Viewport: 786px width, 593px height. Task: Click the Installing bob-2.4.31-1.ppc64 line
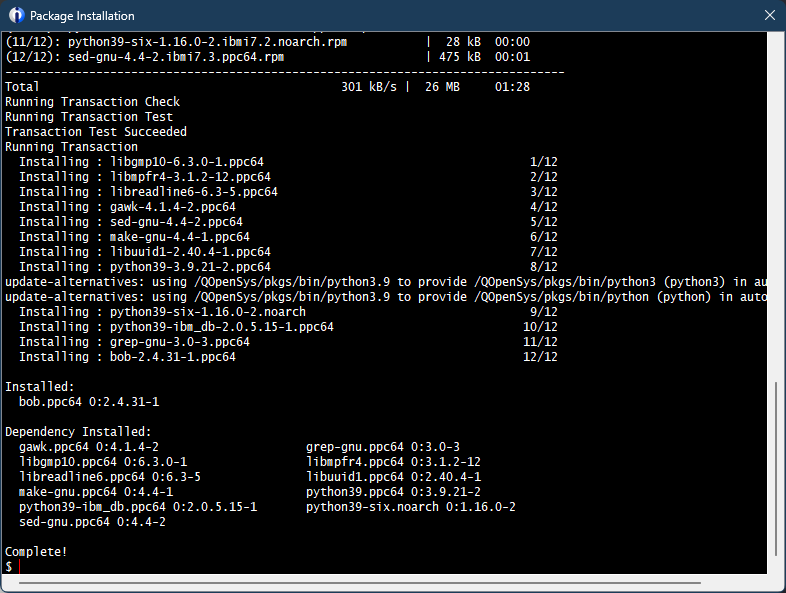[131, 357]
